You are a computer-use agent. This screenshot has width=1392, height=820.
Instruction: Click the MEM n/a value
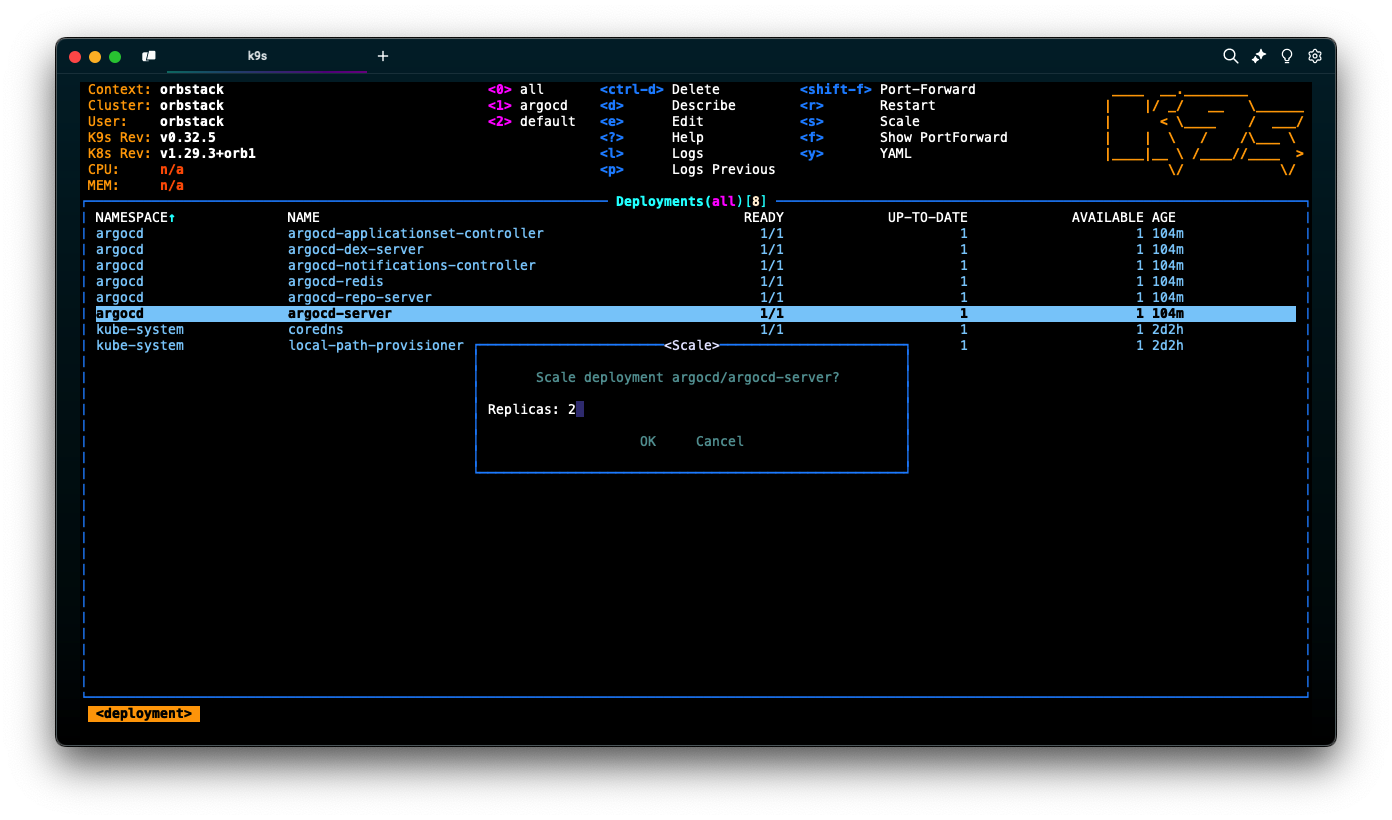172,185
